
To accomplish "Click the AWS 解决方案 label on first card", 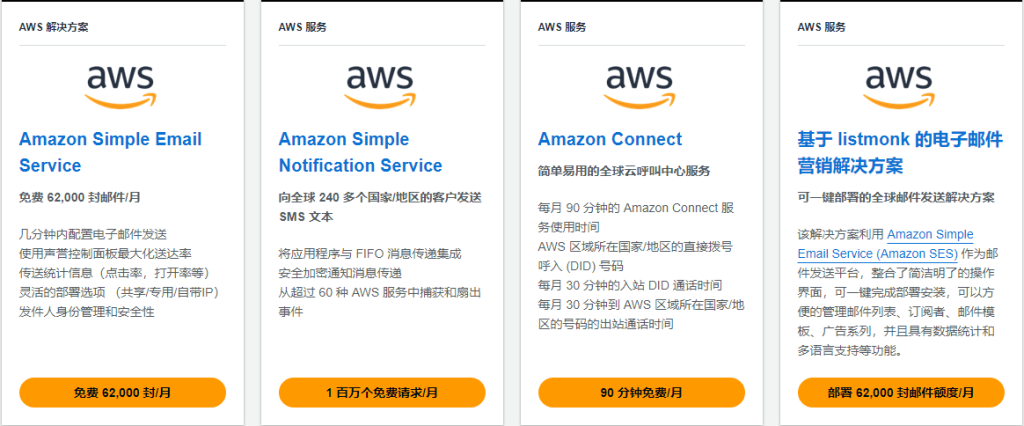I will (54, 27).
